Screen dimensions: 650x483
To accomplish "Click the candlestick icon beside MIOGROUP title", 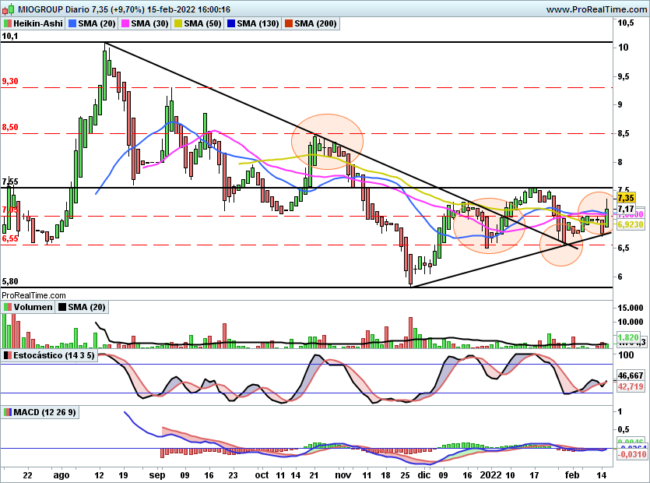I will point(8,9).
